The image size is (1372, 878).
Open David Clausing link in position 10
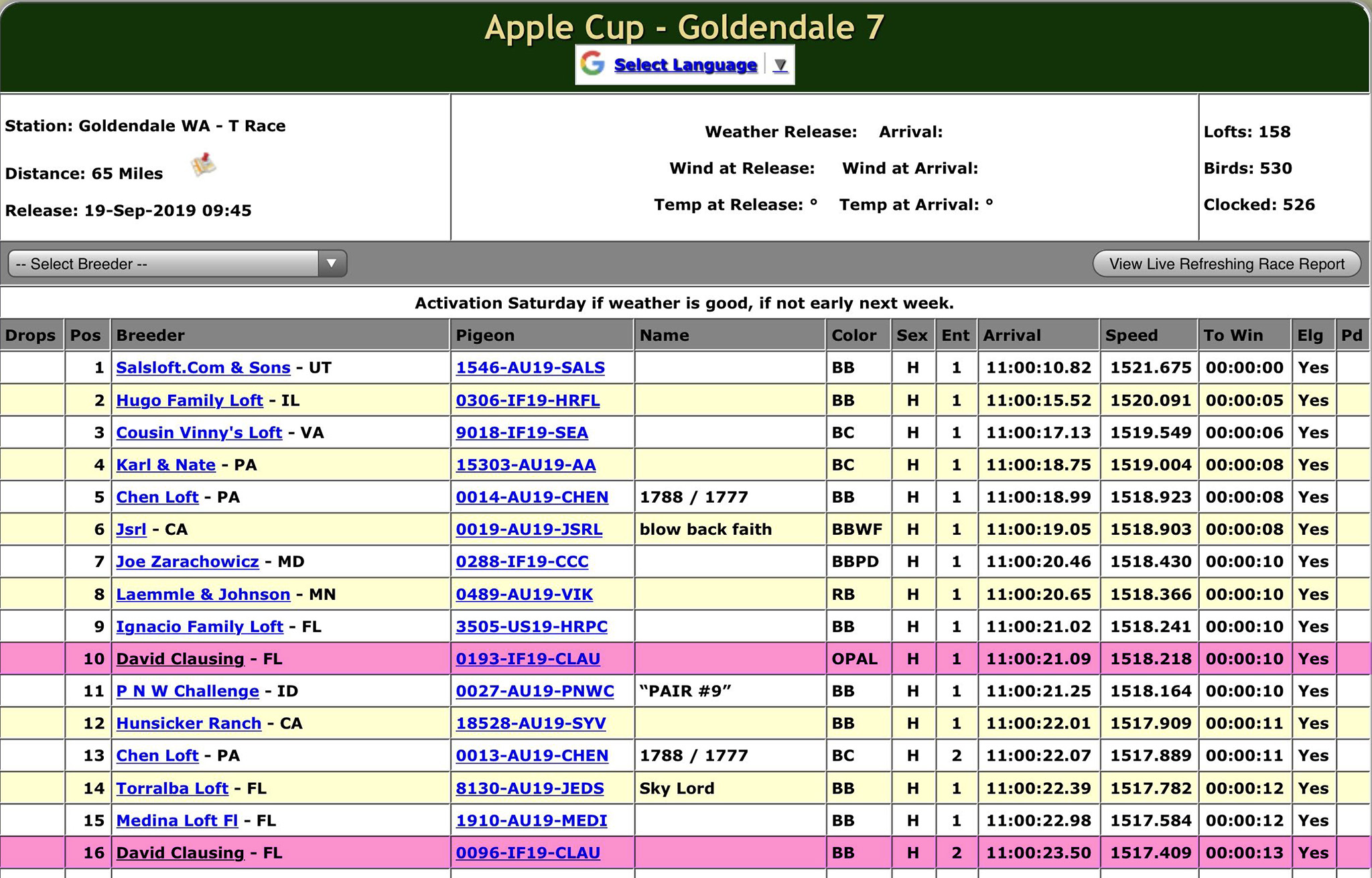(180, 659)
